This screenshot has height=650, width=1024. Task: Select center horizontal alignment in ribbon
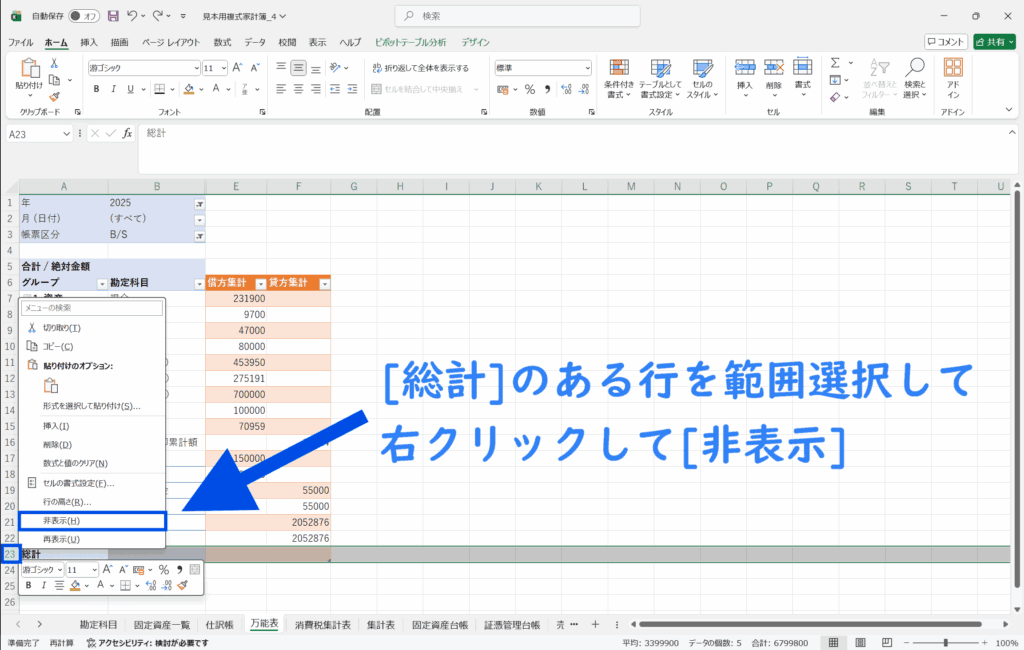tap(298, 89)
